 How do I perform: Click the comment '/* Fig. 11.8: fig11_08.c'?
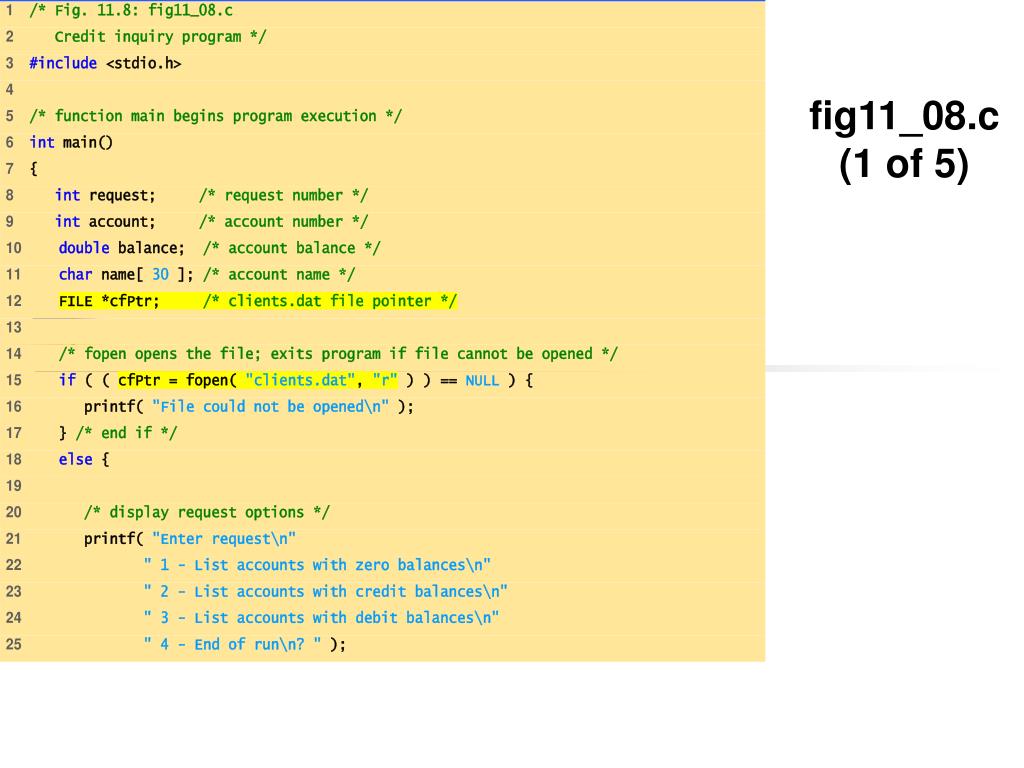tap(131, 10)
